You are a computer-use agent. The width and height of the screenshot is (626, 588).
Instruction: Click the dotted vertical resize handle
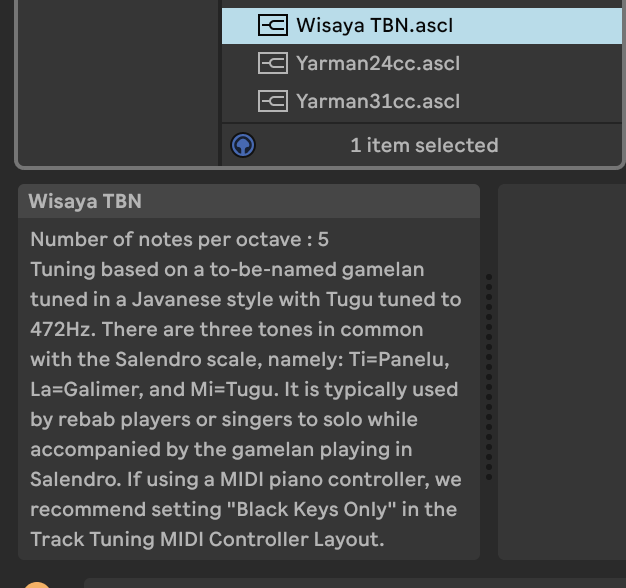tap(489, 377)
